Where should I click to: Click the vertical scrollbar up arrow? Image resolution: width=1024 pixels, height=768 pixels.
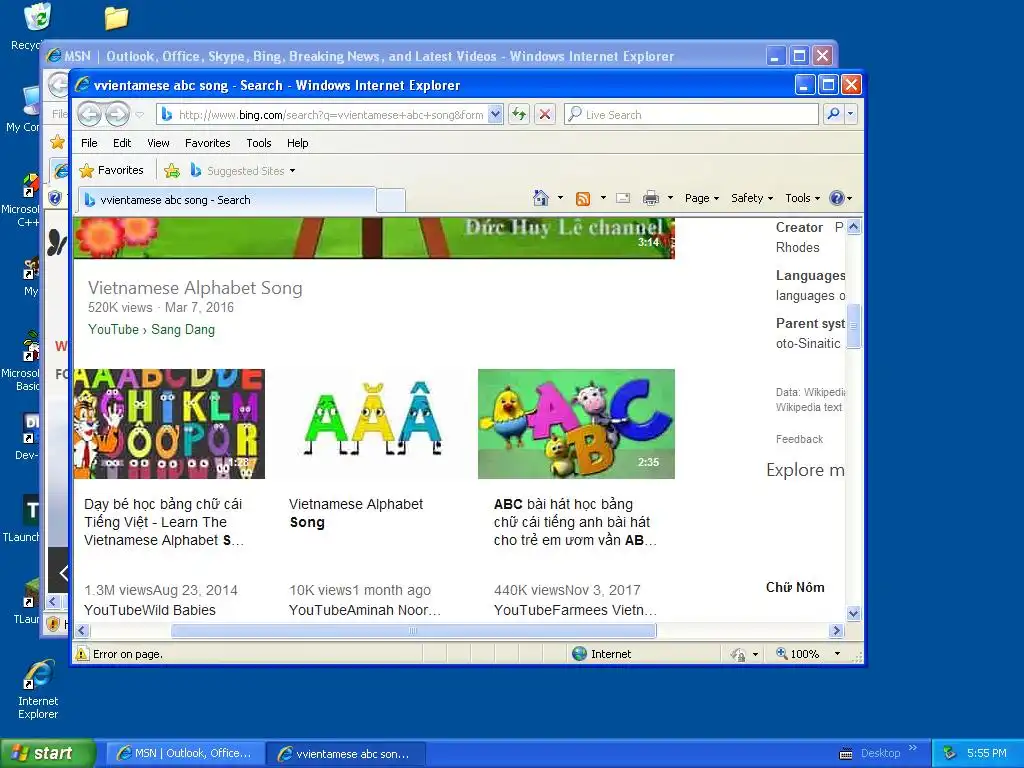point(853,227)
